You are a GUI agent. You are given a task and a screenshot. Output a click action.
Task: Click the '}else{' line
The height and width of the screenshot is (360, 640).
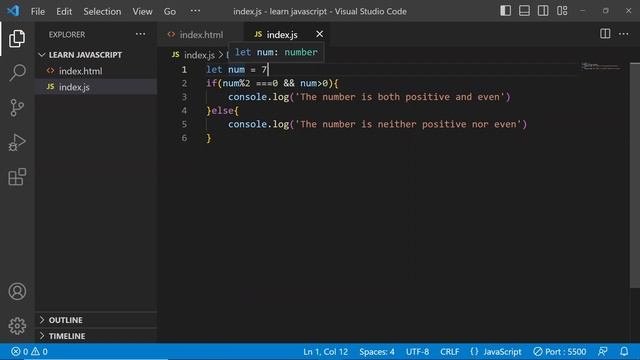222,111
